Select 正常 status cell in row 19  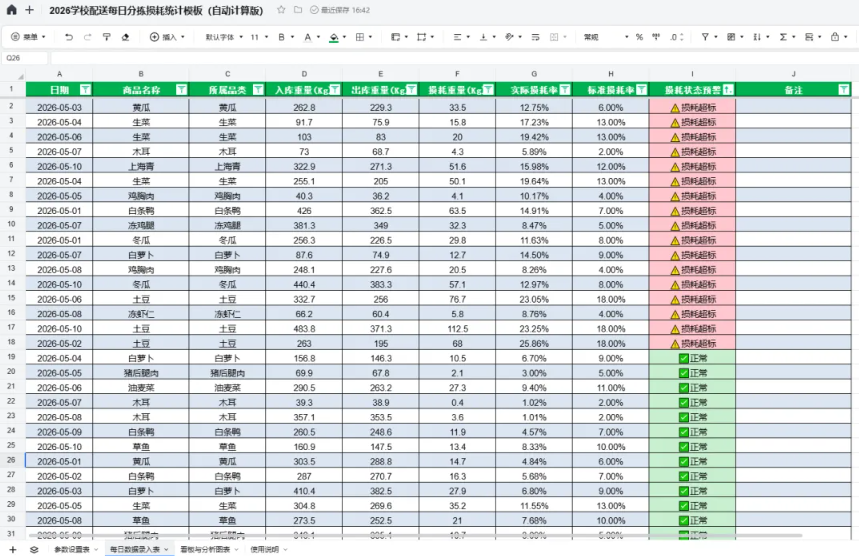(x=692, y=358)
